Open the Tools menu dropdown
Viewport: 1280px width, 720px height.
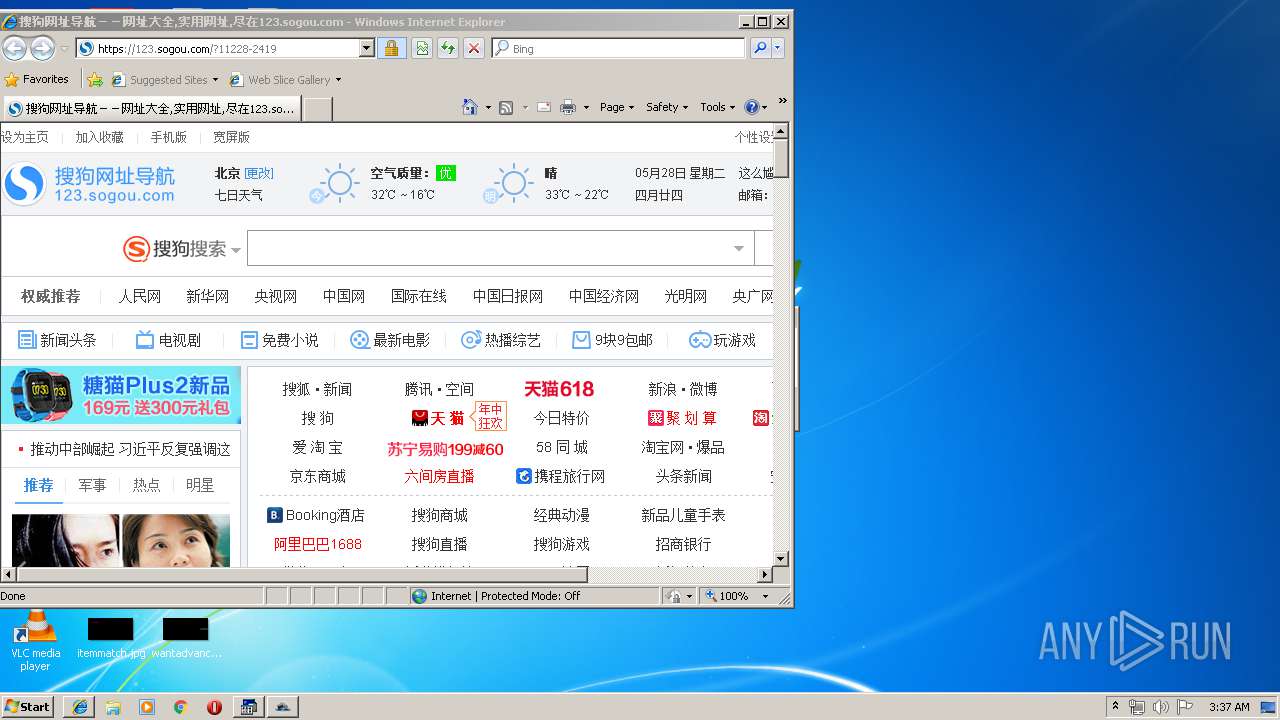point(718,107)
